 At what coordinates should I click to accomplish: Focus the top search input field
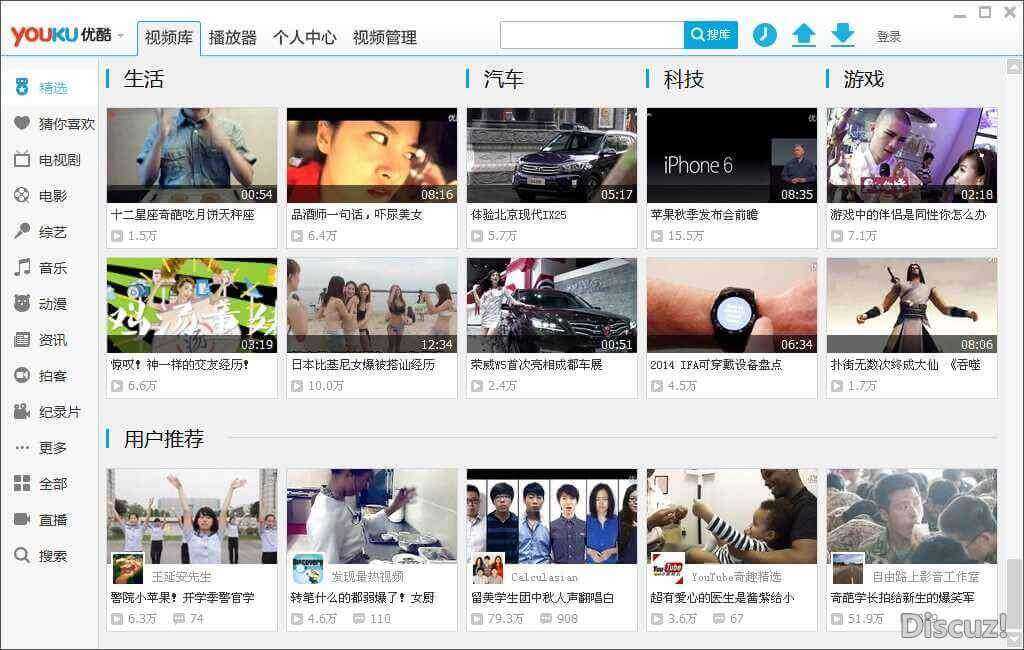592,35
